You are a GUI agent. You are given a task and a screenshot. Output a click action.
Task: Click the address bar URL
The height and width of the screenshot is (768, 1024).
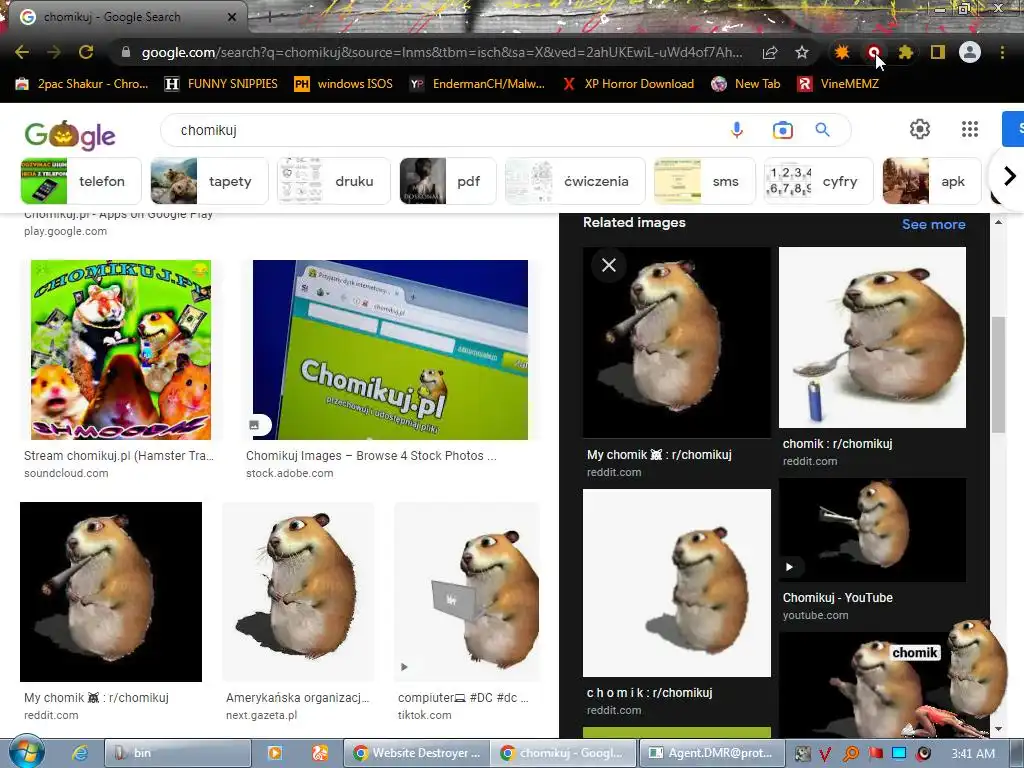442,52
